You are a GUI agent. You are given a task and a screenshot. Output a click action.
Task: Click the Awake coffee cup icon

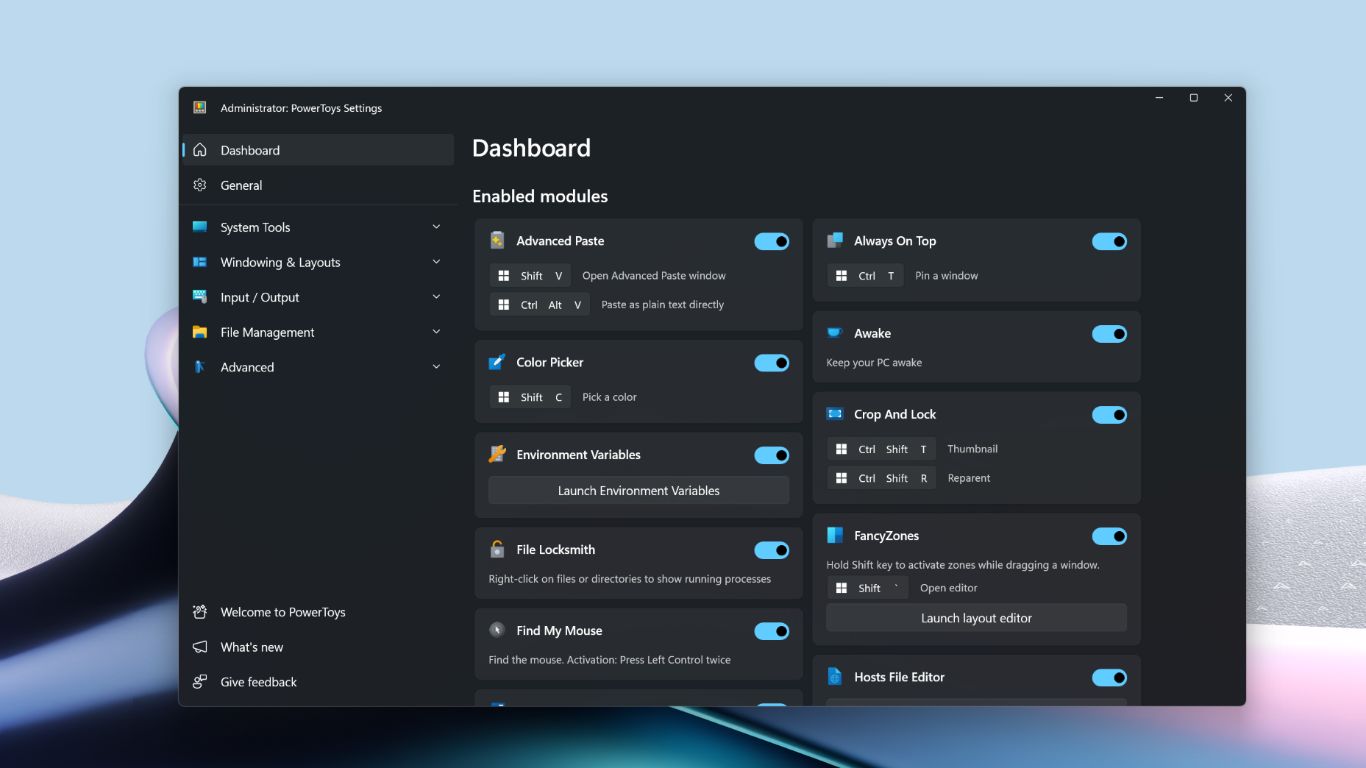(x=835, y=333)
